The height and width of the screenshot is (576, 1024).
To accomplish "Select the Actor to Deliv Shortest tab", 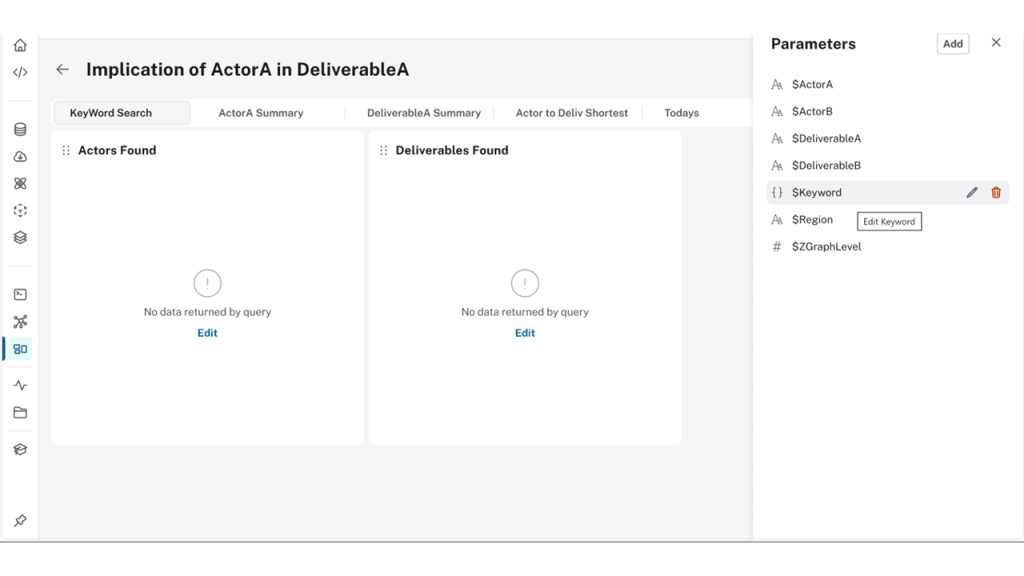I will pos(572,113).
